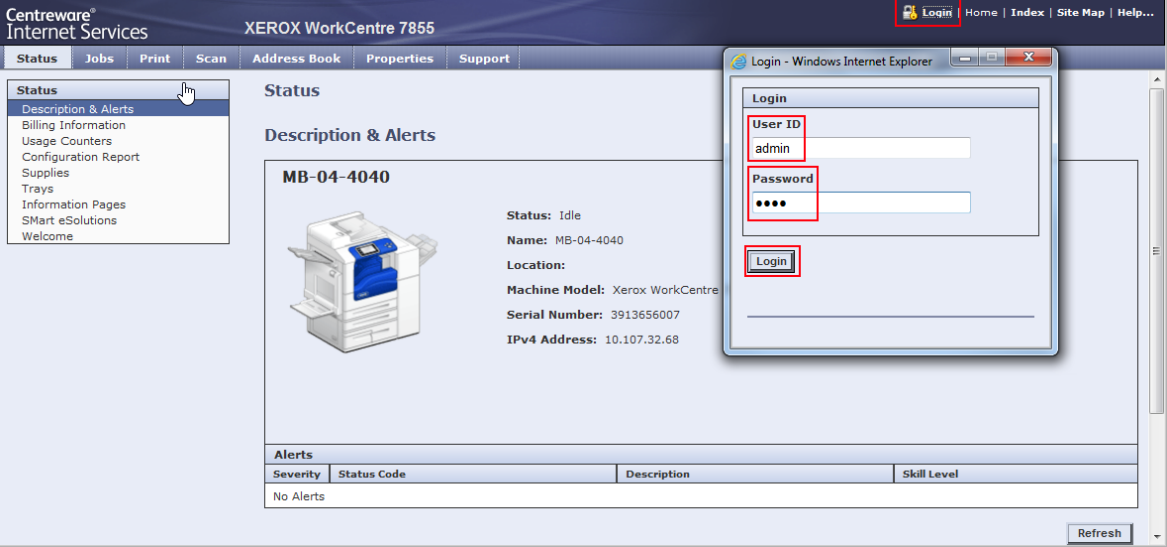Image resolution: width=1167 pixels, height=547 pixels.
Task: Click the Xerox WorkCentre printer image
Action: (362, 284)
